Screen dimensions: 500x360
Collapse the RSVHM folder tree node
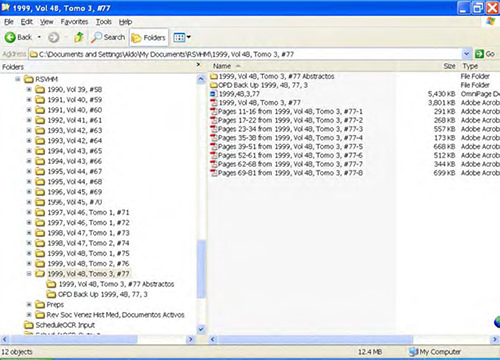[x=18, y=79]
